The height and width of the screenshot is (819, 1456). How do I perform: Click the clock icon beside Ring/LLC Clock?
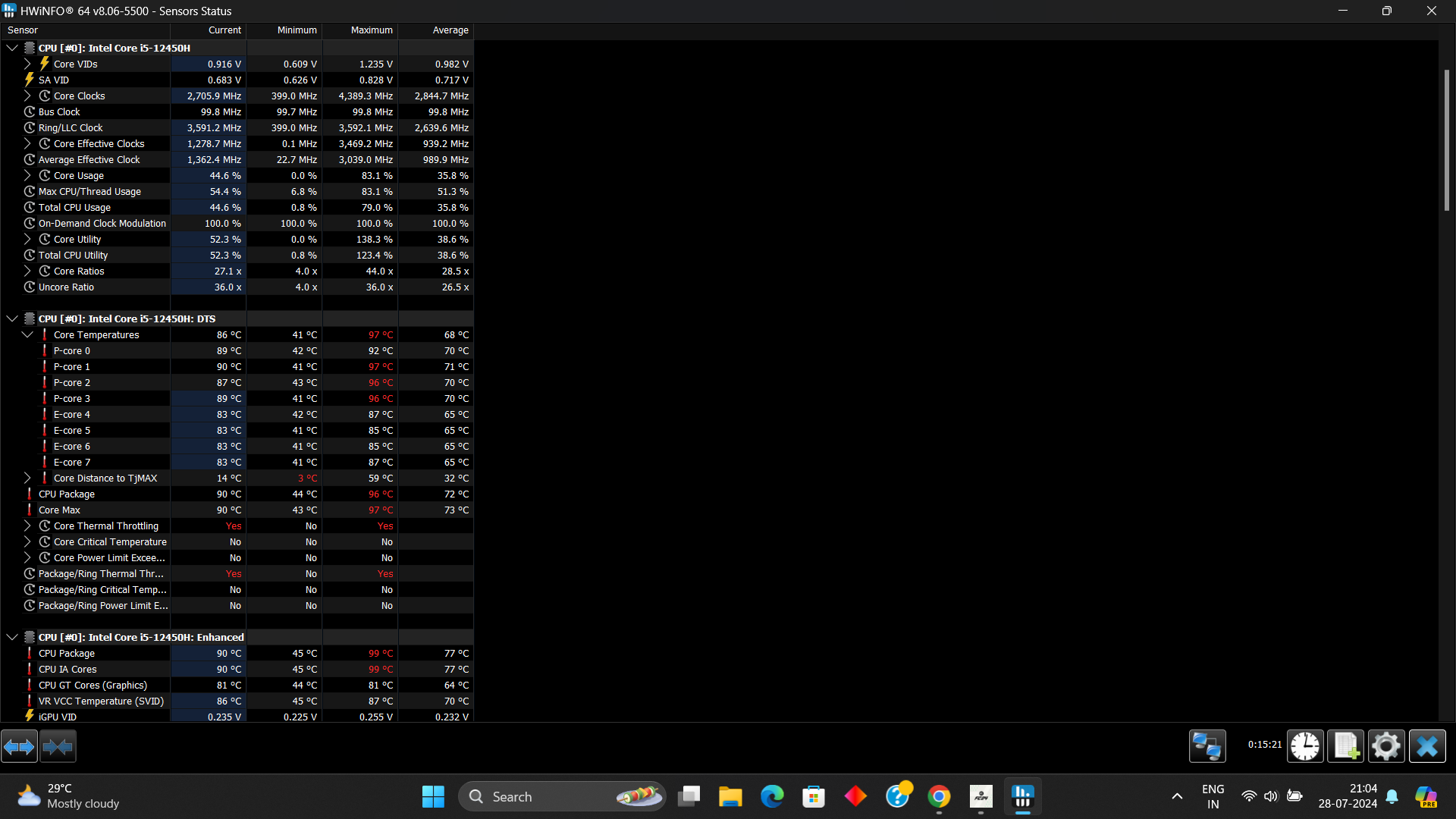[x=30, y=127]
